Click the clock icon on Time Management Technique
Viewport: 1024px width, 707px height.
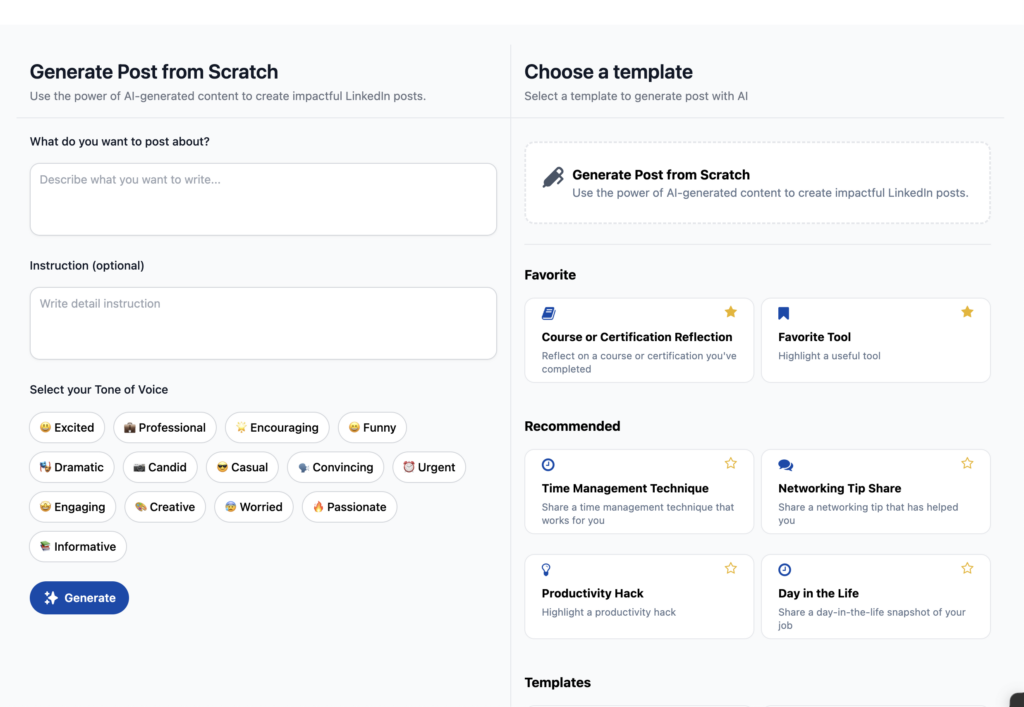[549, 463]
